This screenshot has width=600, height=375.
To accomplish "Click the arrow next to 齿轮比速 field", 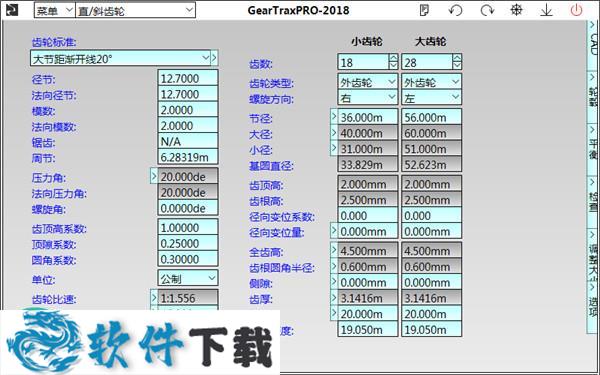I will coord(154,298).
